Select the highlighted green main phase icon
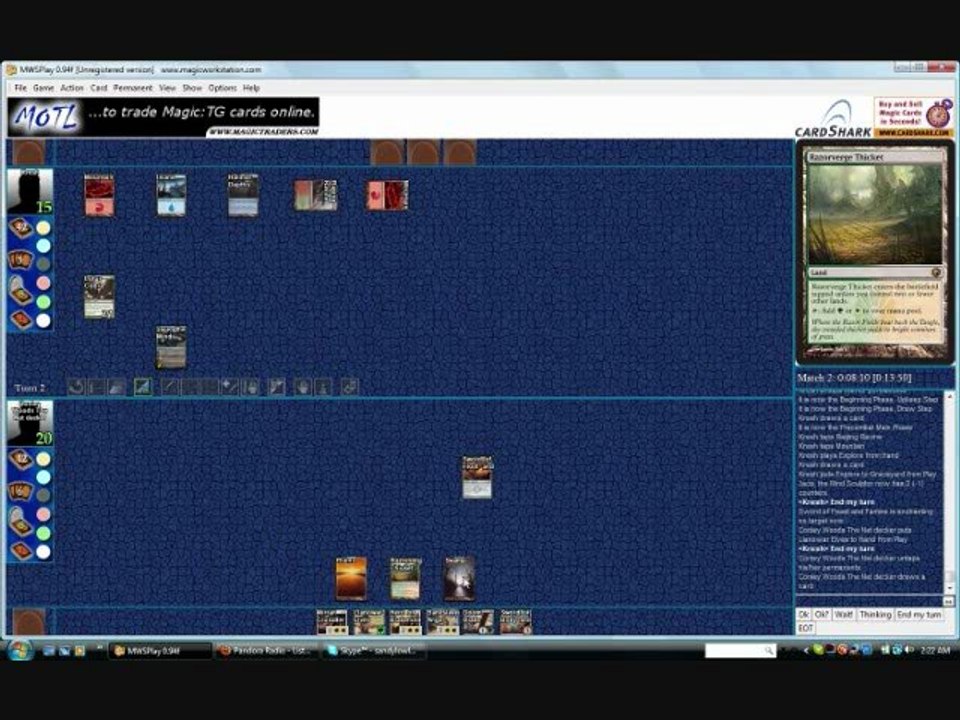The height and width of the screenshot is (720, 960). pyautogui.click(x=143, y=387)
